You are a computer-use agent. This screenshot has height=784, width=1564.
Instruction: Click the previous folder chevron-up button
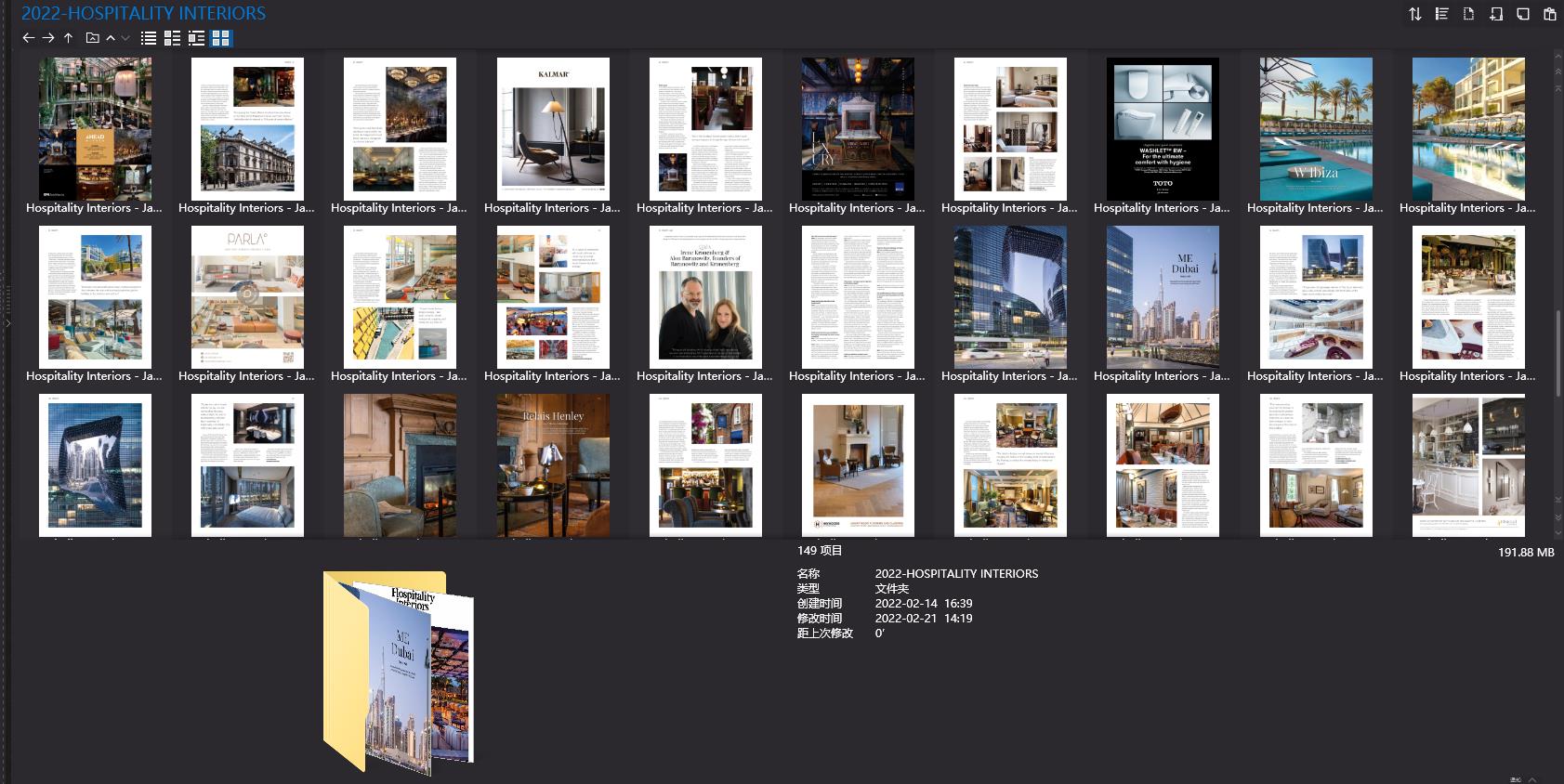tap(111, 38)
